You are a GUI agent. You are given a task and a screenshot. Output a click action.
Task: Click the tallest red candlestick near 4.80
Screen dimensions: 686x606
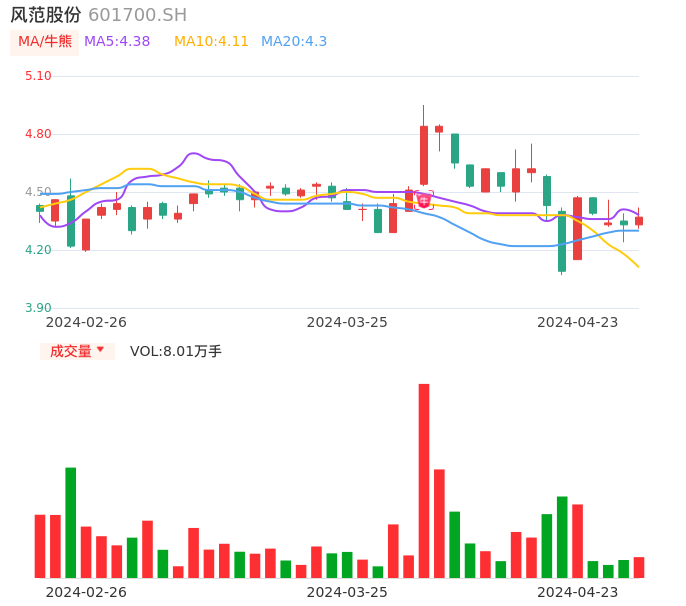(x=424, y=155)
